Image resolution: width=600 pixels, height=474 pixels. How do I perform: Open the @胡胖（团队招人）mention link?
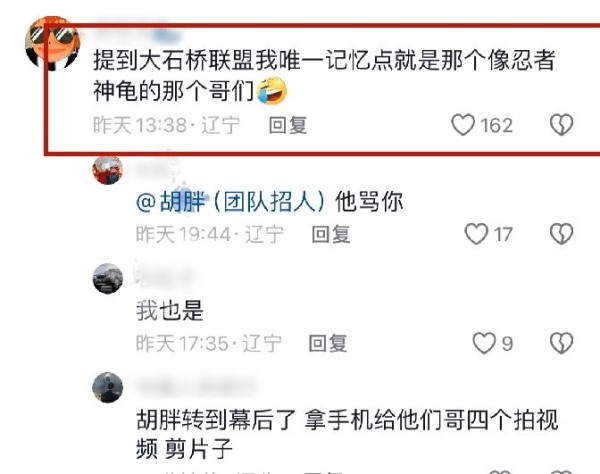pos(230,202)
